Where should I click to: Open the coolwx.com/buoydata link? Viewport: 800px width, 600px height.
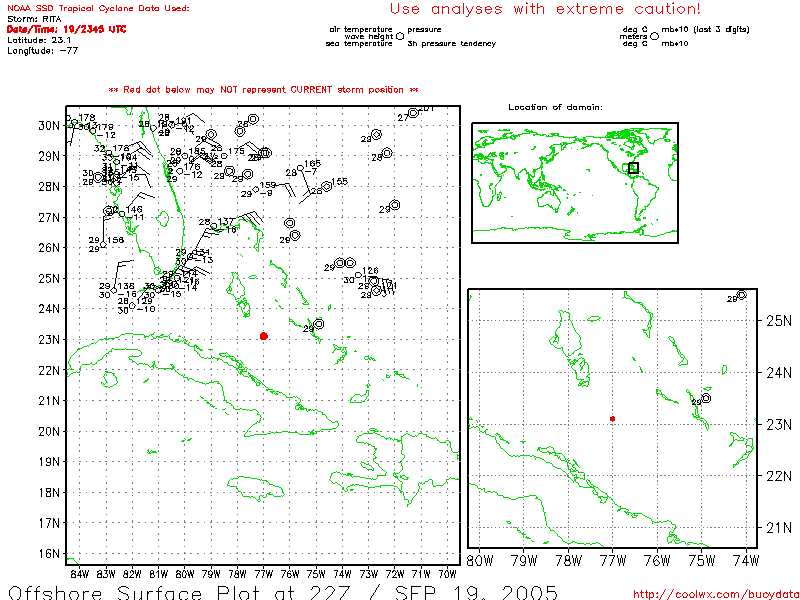point(715,593)
